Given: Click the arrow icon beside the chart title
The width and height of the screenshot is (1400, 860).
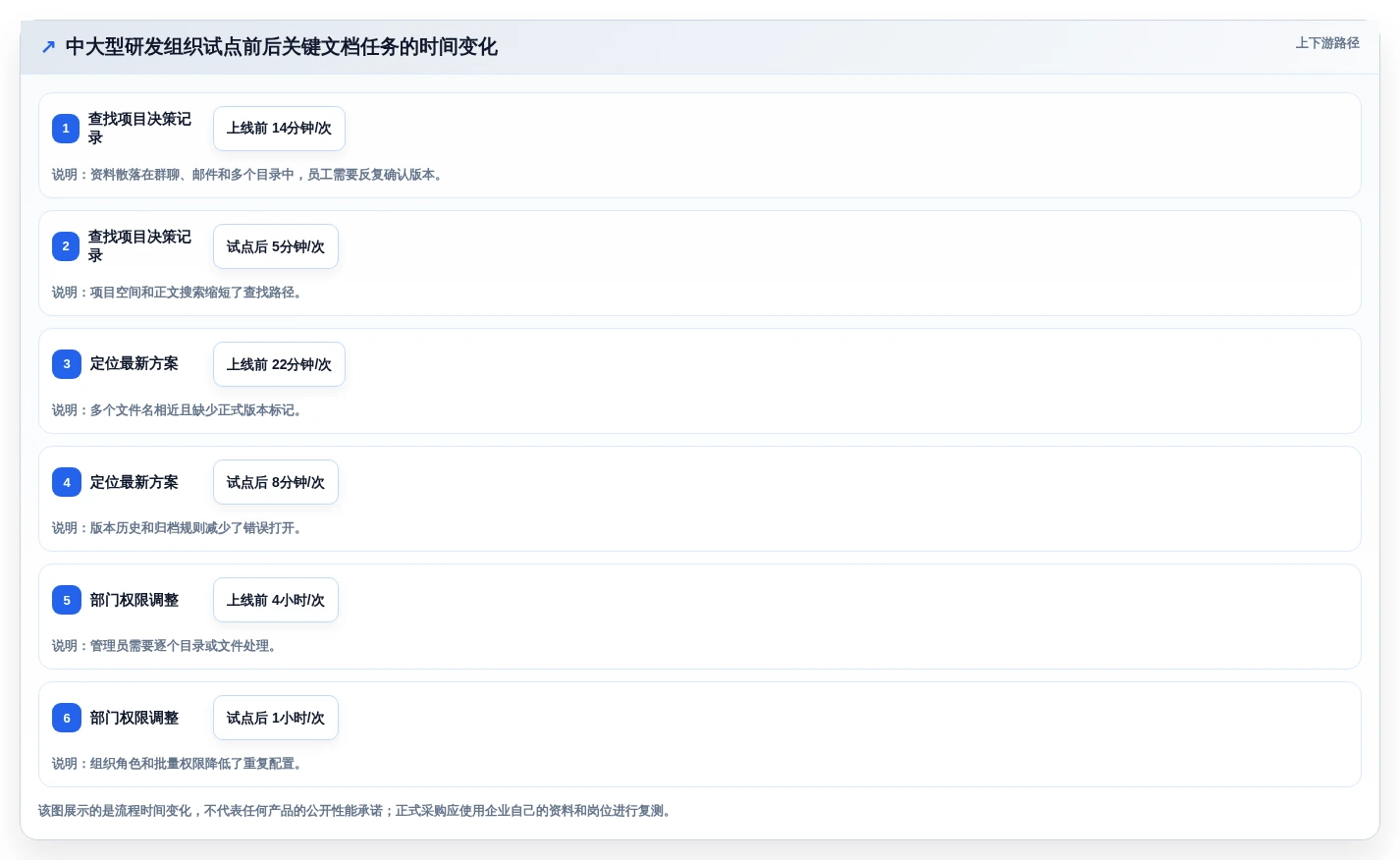Looking at the screenshot, I should tap(48, 47).
